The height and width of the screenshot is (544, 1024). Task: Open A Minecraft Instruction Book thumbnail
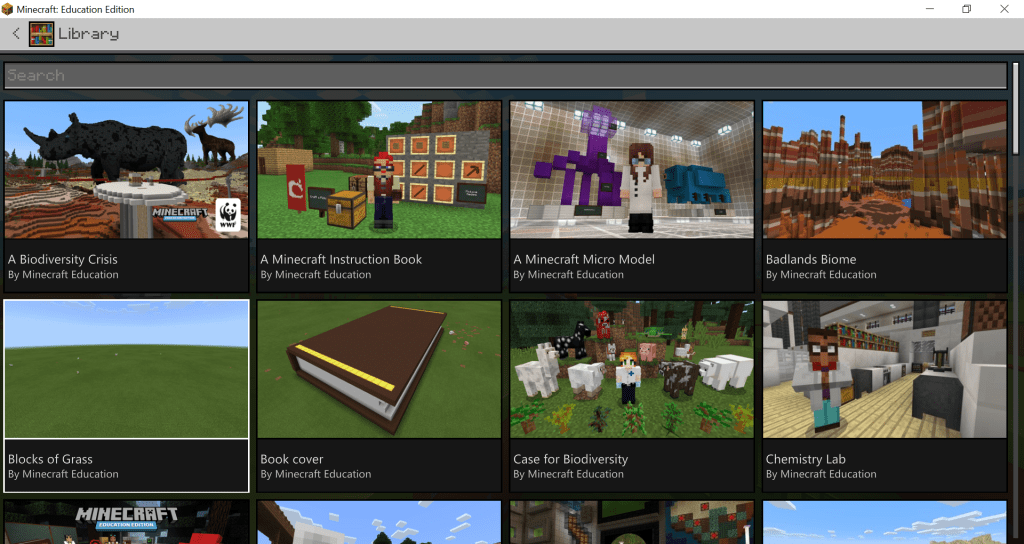[379, 169]
